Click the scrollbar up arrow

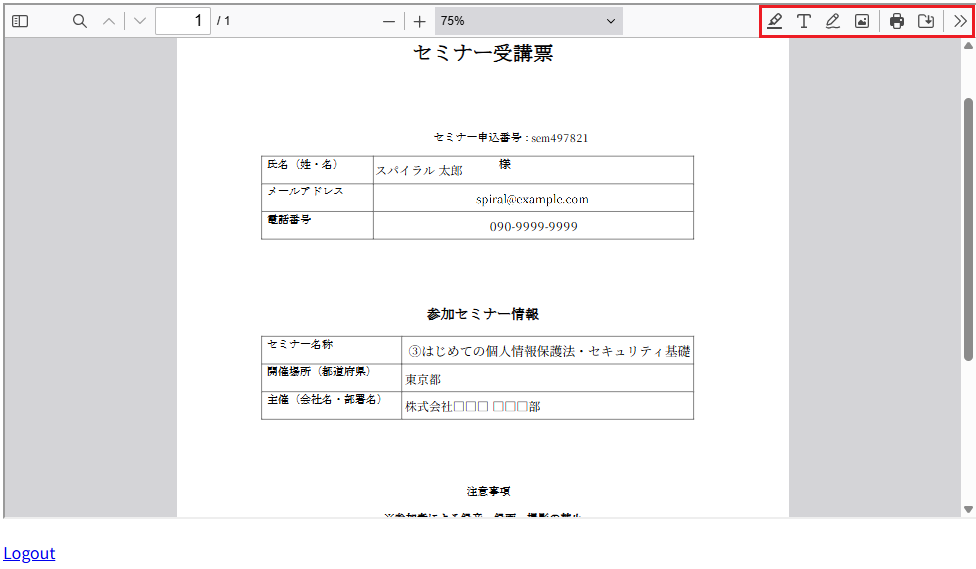tap(967, 45)
